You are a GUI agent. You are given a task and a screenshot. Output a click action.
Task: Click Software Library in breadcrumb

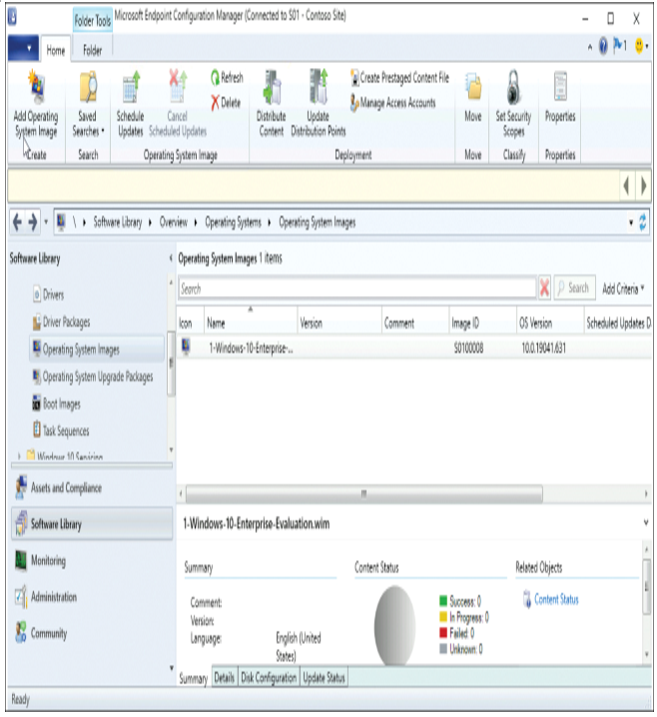click(x=118, y=222)
